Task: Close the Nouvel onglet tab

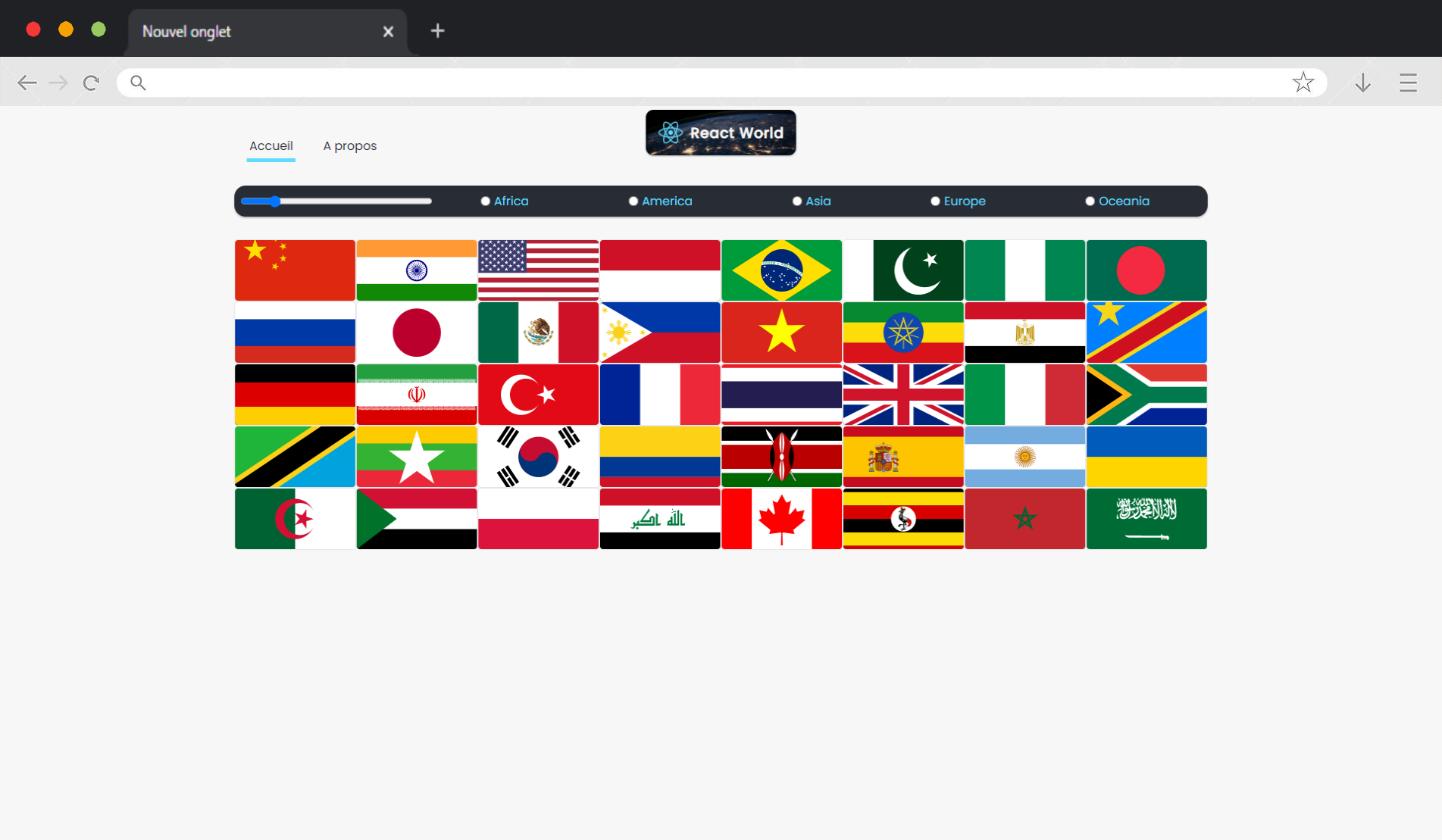Action: pyautogui.click(x=388, y=32)
